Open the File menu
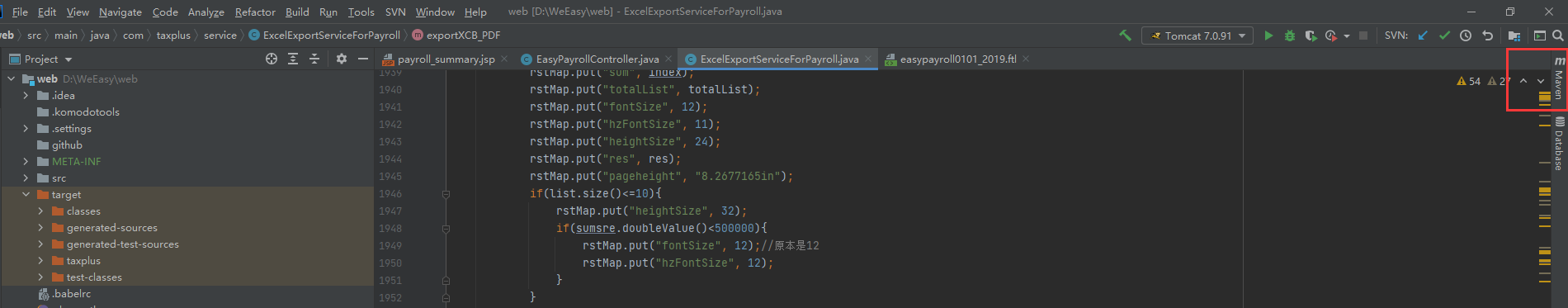Viewport: 1568px width, 308px height. pyautogui.click(x=20, y=12)
